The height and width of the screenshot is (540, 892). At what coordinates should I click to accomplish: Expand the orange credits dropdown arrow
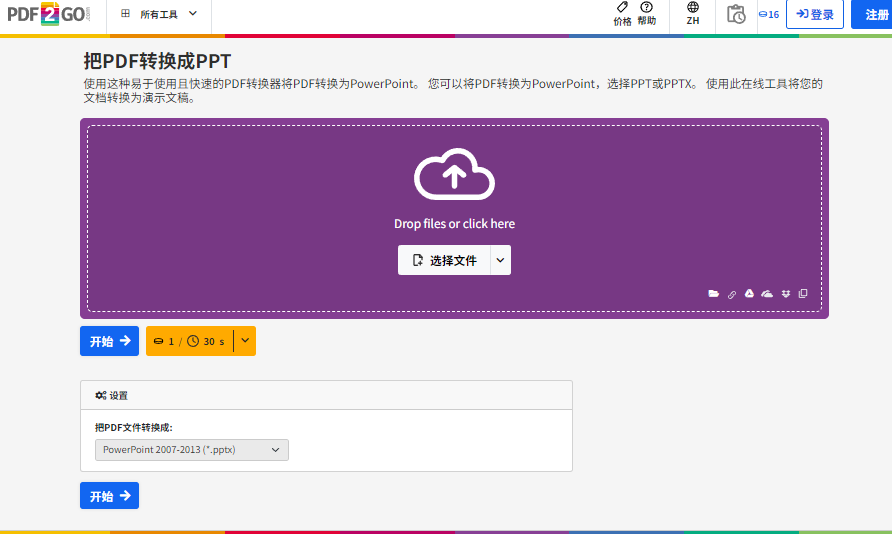[x=245, y=341]
